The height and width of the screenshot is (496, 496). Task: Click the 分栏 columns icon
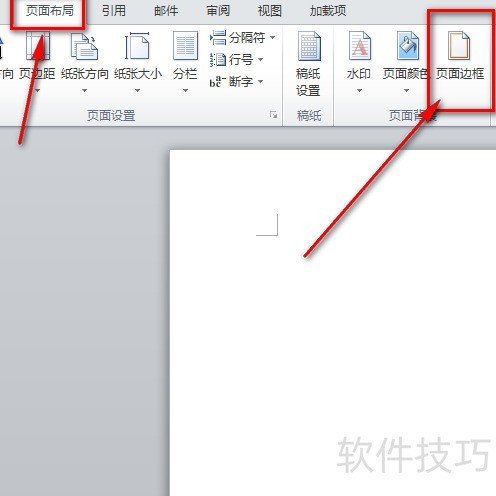pos(185,46)
